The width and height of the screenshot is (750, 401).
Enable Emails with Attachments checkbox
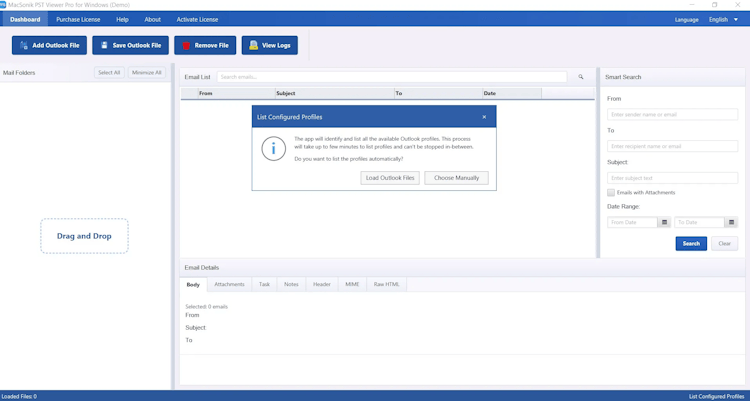click(611, 192)
